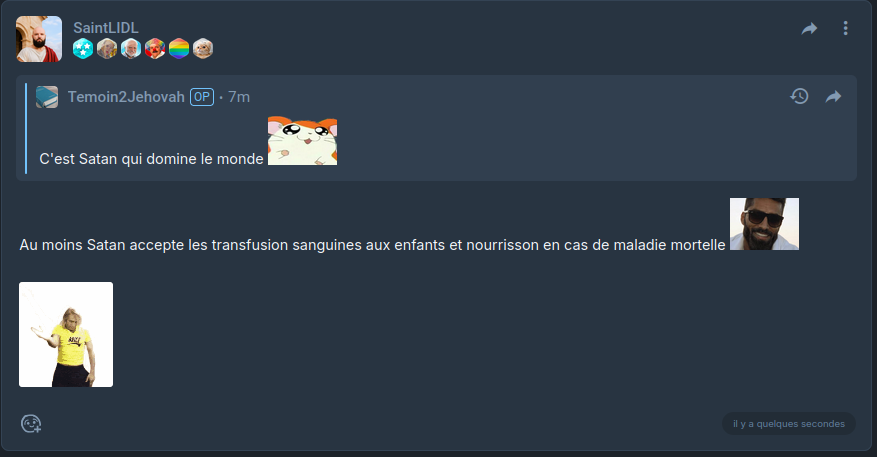
Task: Open the yellow shirt image attachment
Action: pyautogui.click(x=66, y=334)
